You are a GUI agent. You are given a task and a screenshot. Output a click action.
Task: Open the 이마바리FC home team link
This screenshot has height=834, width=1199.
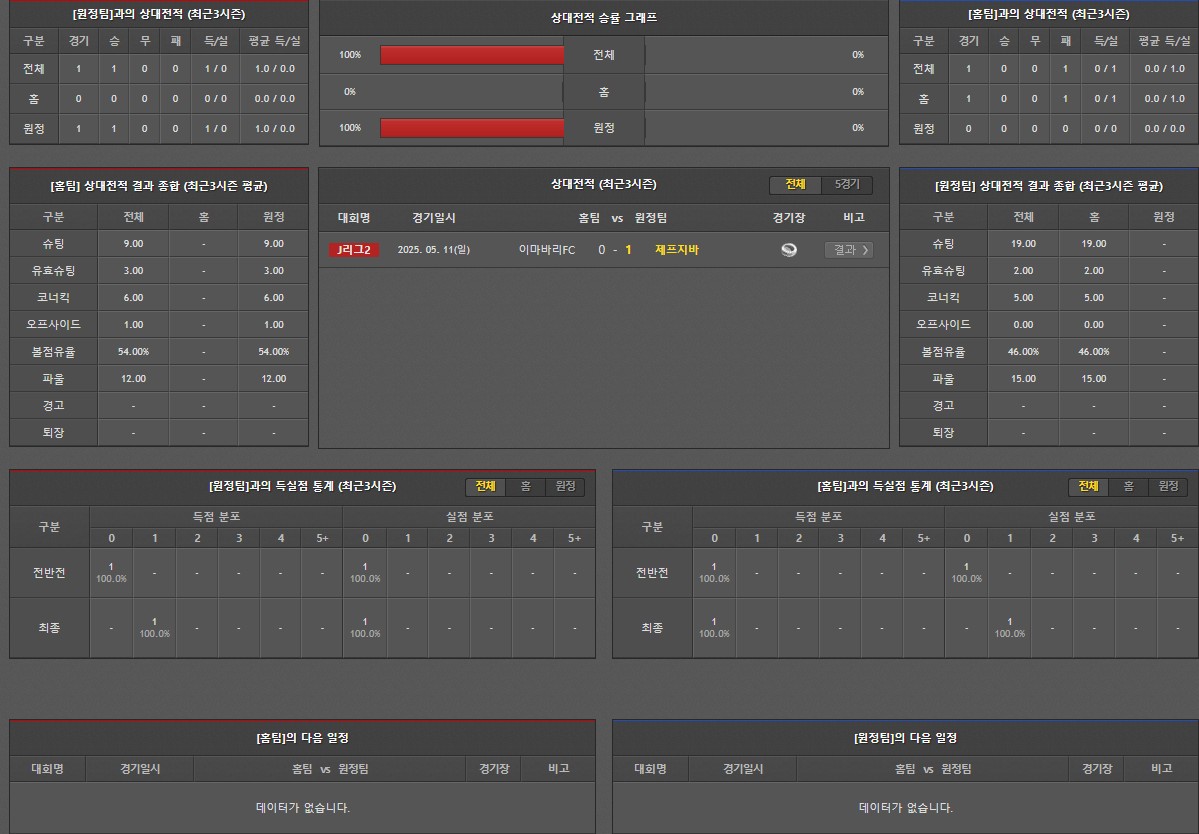click(x=547, y=250)
